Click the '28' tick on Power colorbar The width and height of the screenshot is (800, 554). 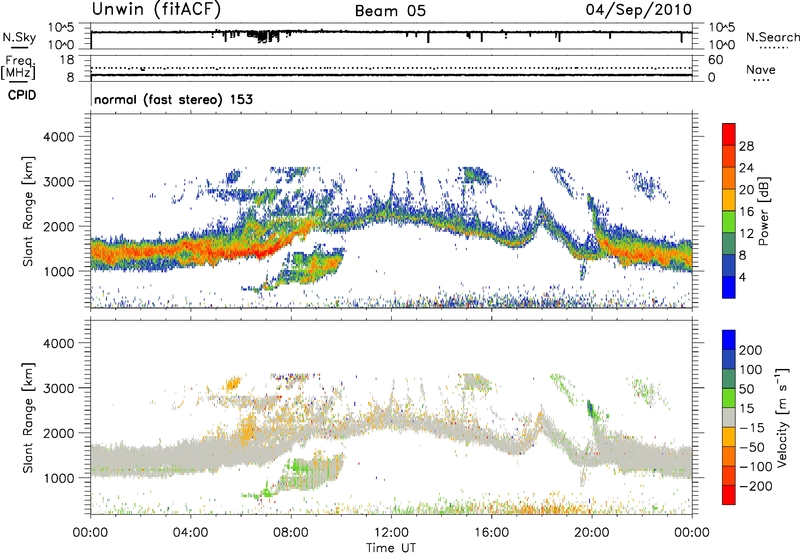(x=746, y=146)
